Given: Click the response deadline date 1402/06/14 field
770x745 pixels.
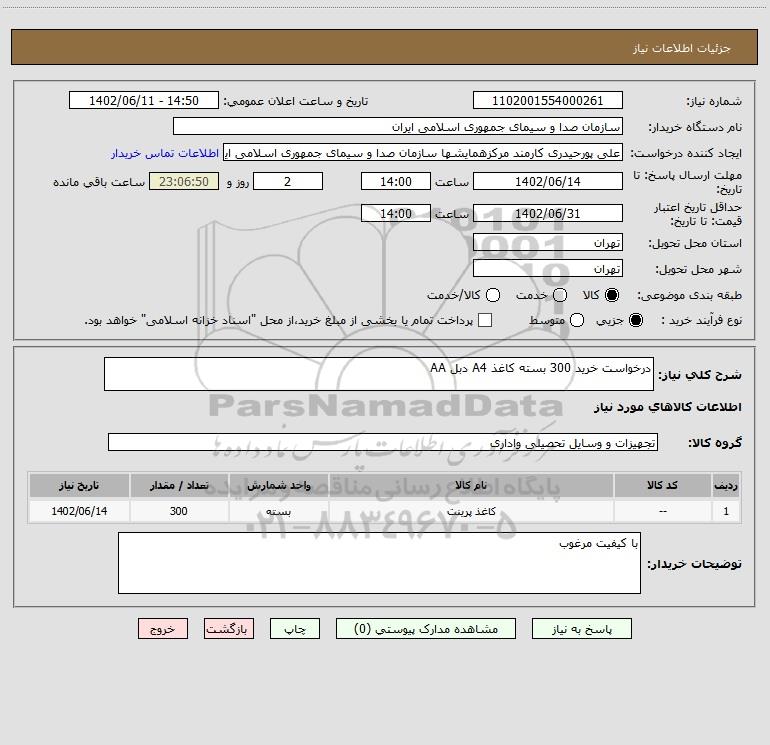Looking at the screenshot, I should [548, 181].
